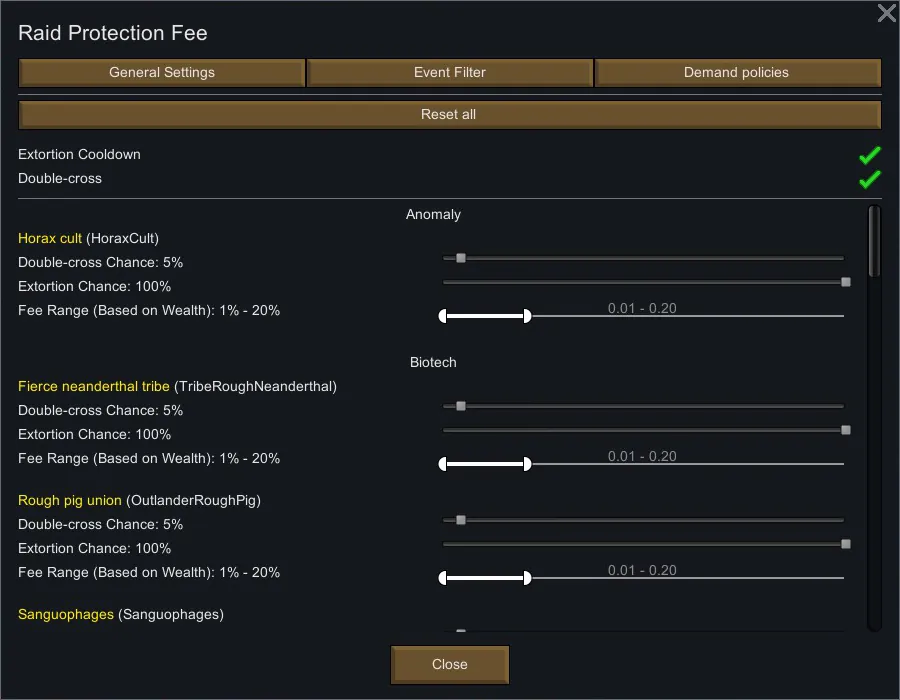Toggle the Double-cross checkmark
The height and width of the screenshot is (700, 900).
point(869,179)
